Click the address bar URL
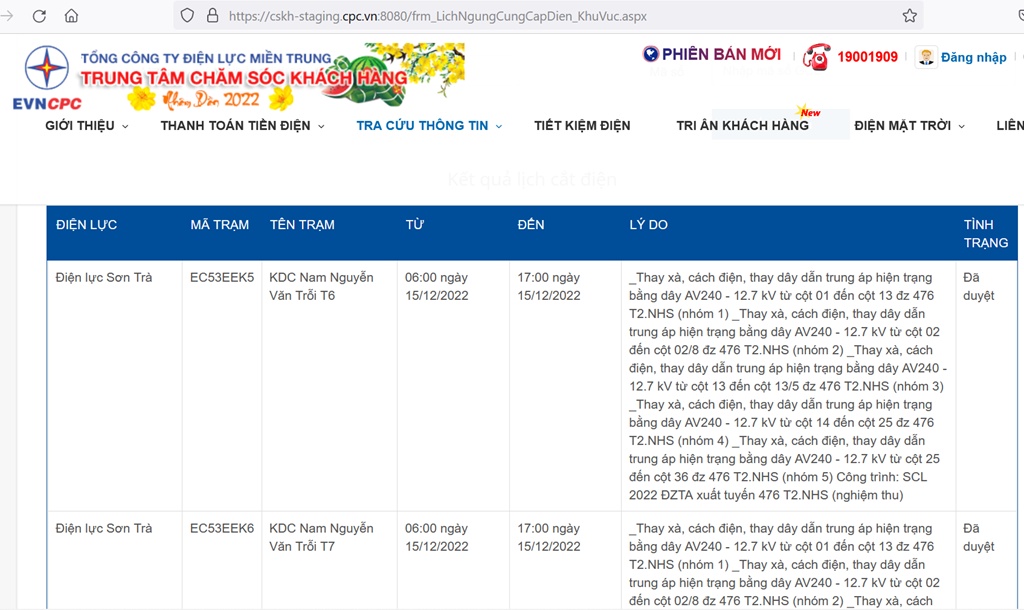Viewport: 1024px width, 610px height. click(x=438, y=16)
